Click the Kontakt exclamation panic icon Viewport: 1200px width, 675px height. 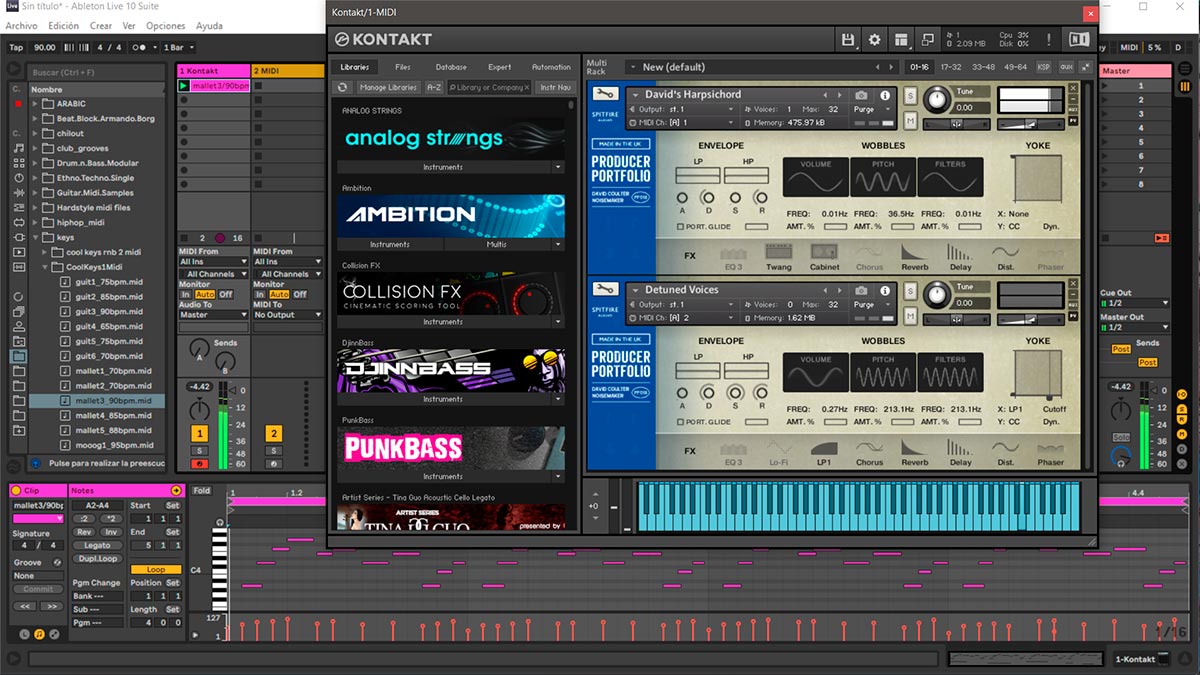pyautogui.click(x=1049, y=39)
